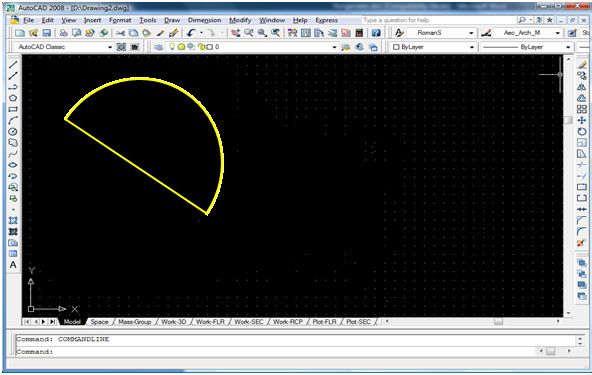592x375 pixels.
Task: Open the Plot-FLR layout tab
Action: (x=324, y=322)
